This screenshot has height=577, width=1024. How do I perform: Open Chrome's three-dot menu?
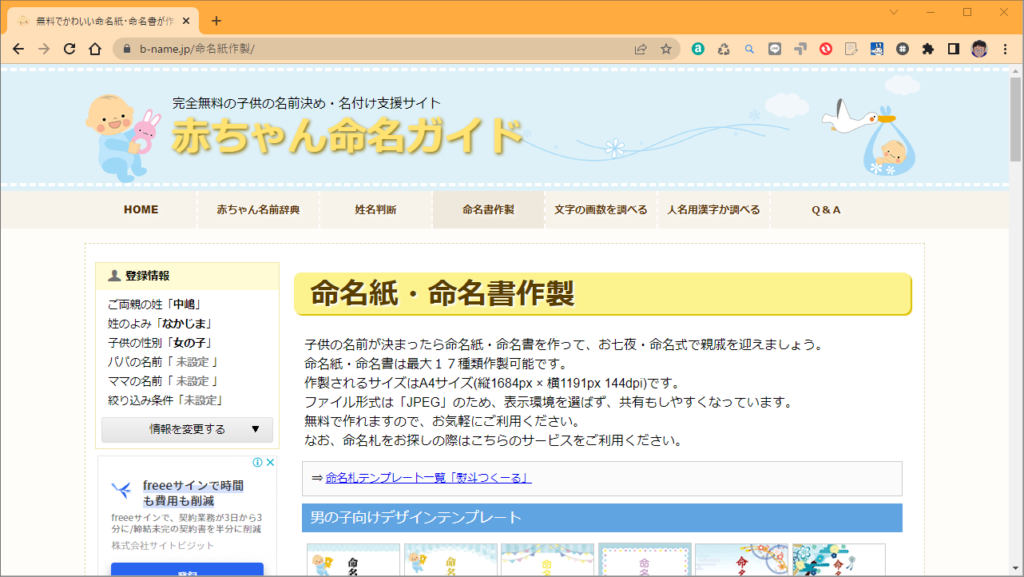pos(1004,47)
